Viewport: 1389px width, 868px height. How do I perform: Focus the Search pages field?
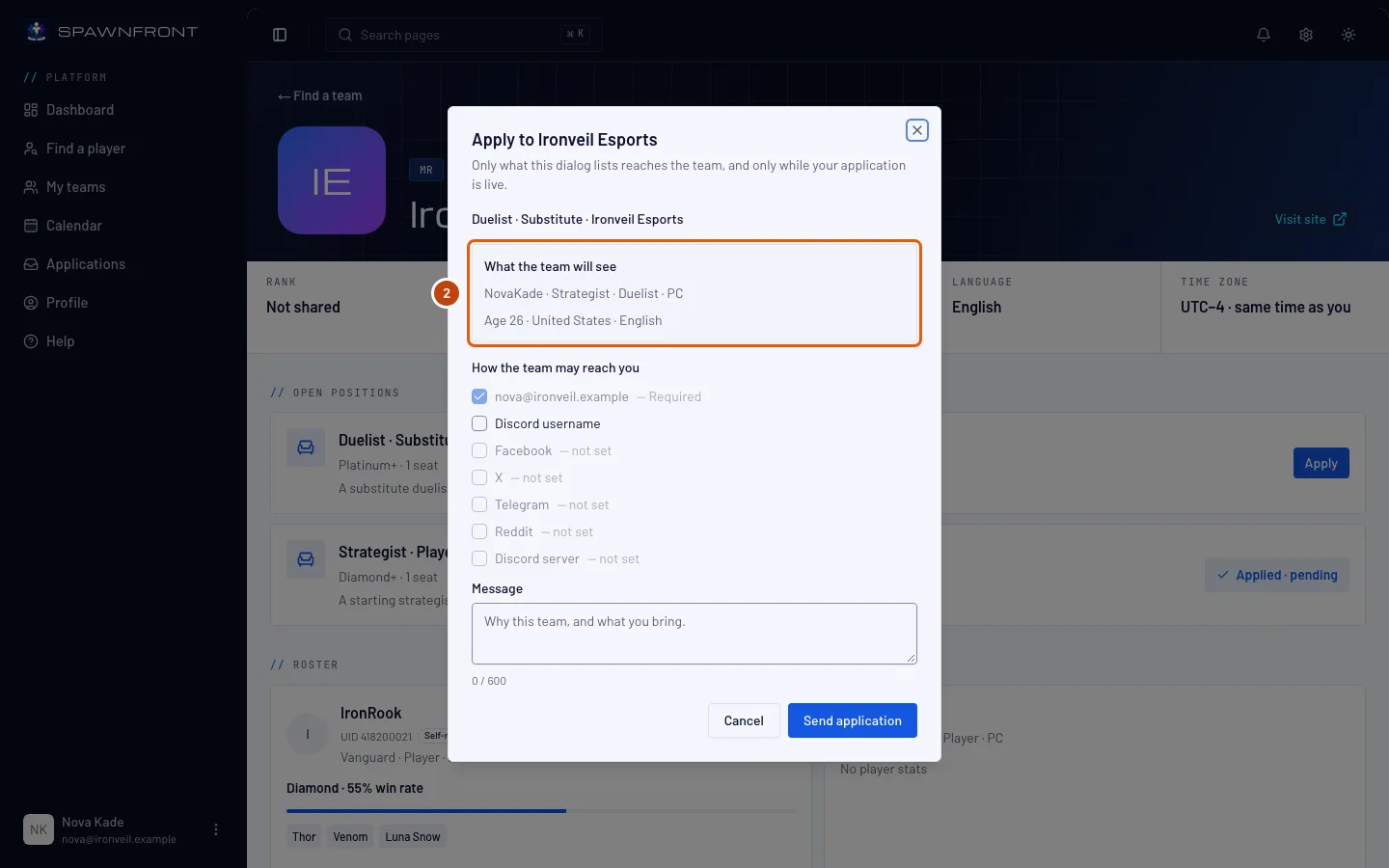(x=464, y=35)
